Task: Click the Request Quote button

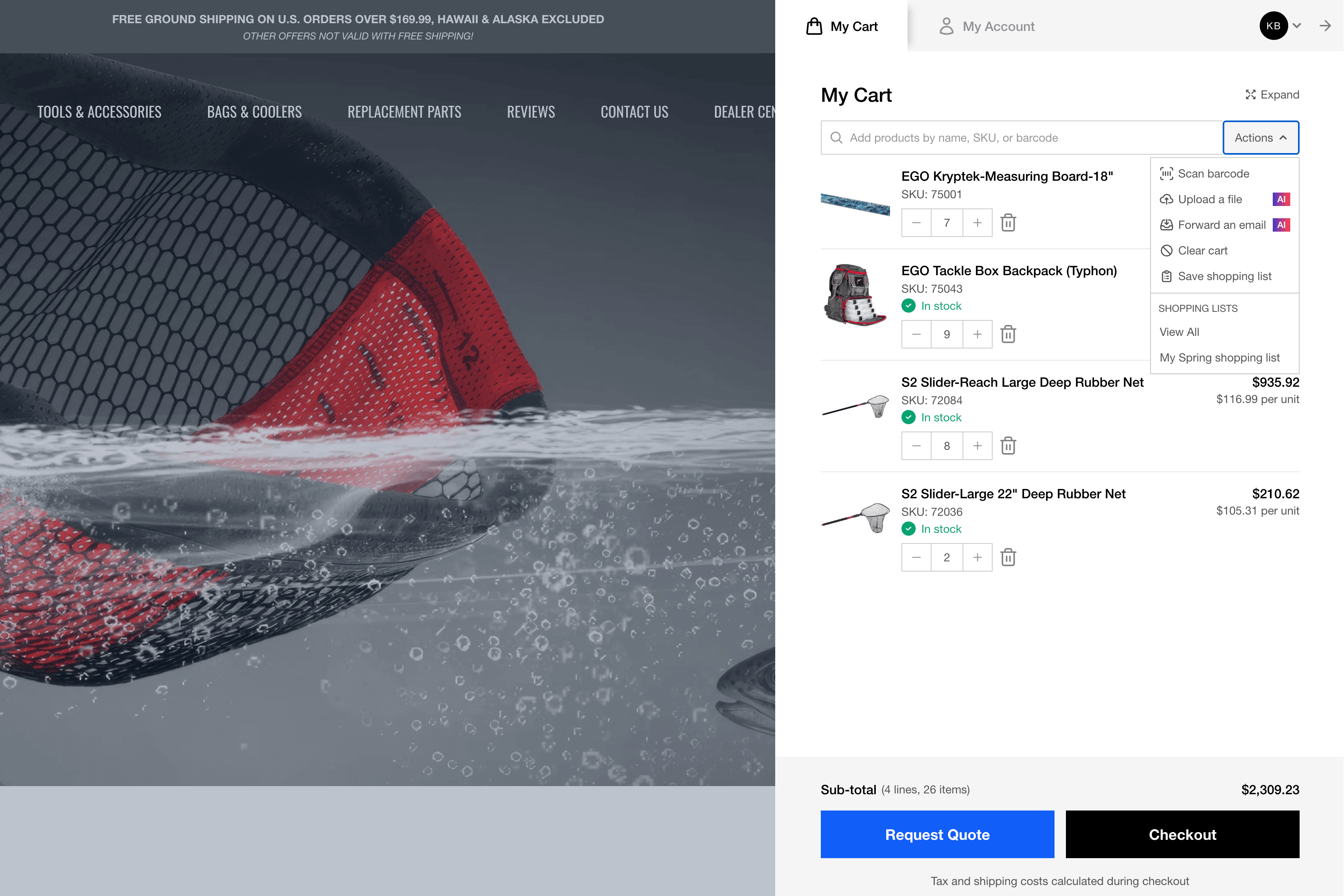Action: 936,834
